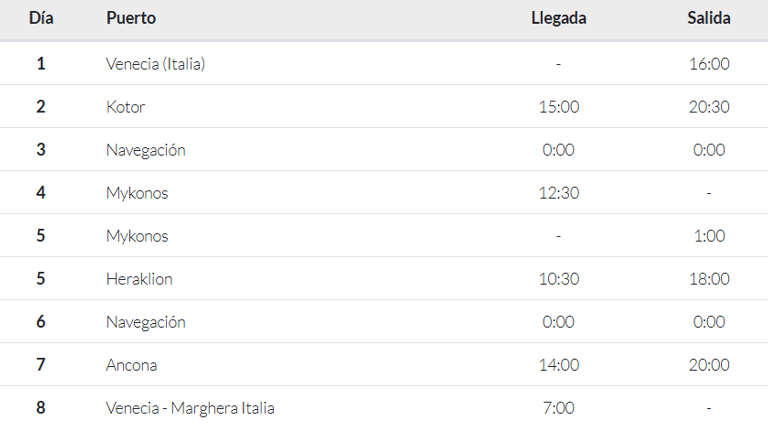This screenshot has width=768, height=442.
Task: Click final Venecia arrival time 7:00
Action: (x=558, y=408)
